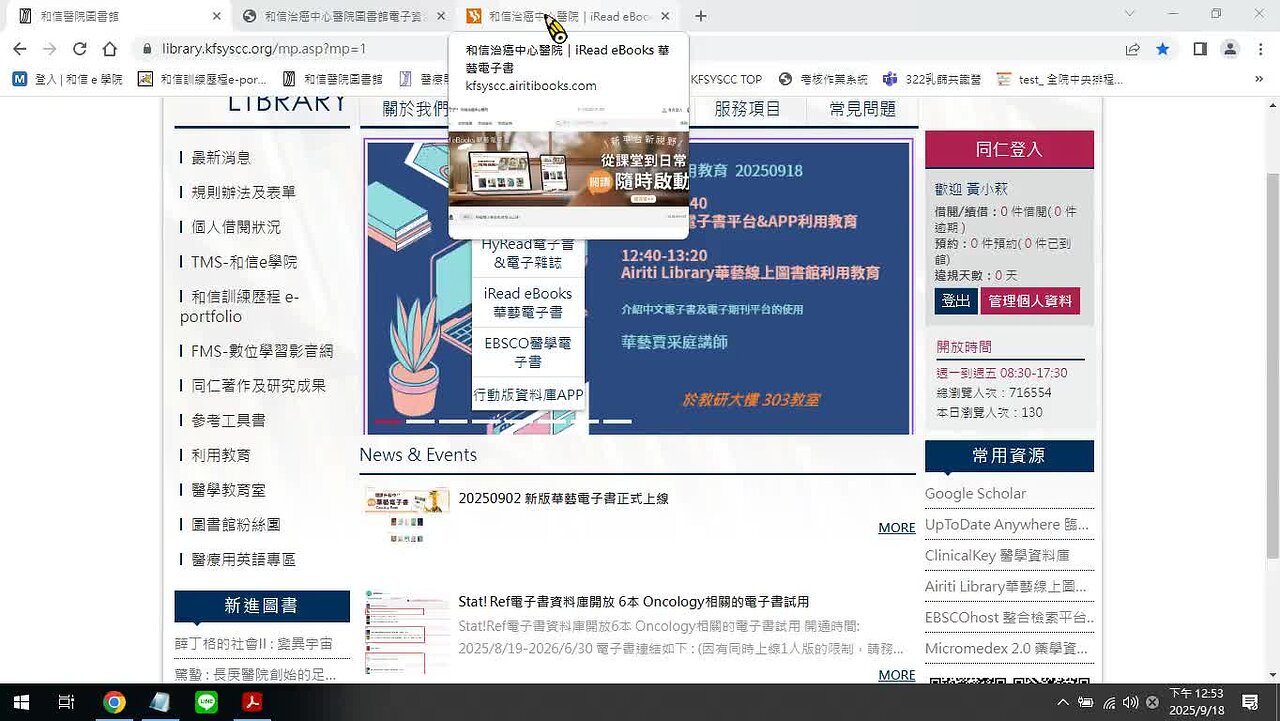The width and height of the screenshot is (1280, 721).
Task: Switch to the 和信治癌中心醫院圖書館電子資源 tab
Action: (x=343, y=16)
